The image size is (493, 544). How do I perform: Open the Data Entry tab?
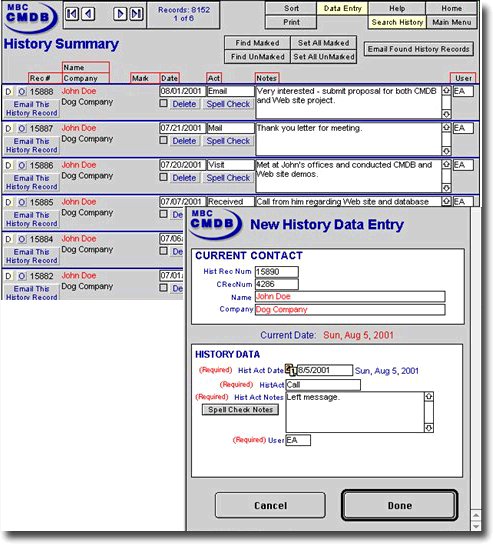tap(342, 8)
